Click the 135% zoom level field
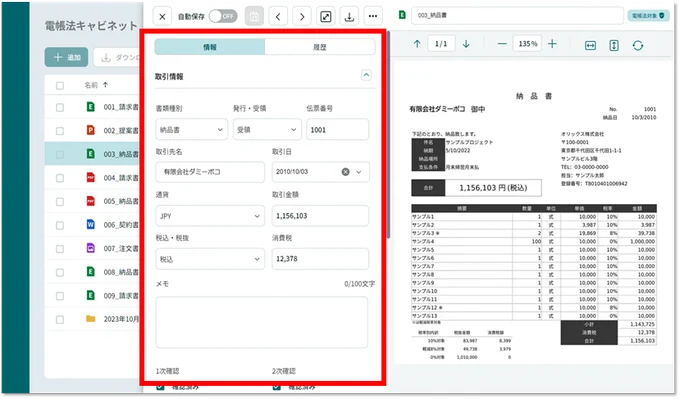 pyautogui.click(x=527, y=44)
